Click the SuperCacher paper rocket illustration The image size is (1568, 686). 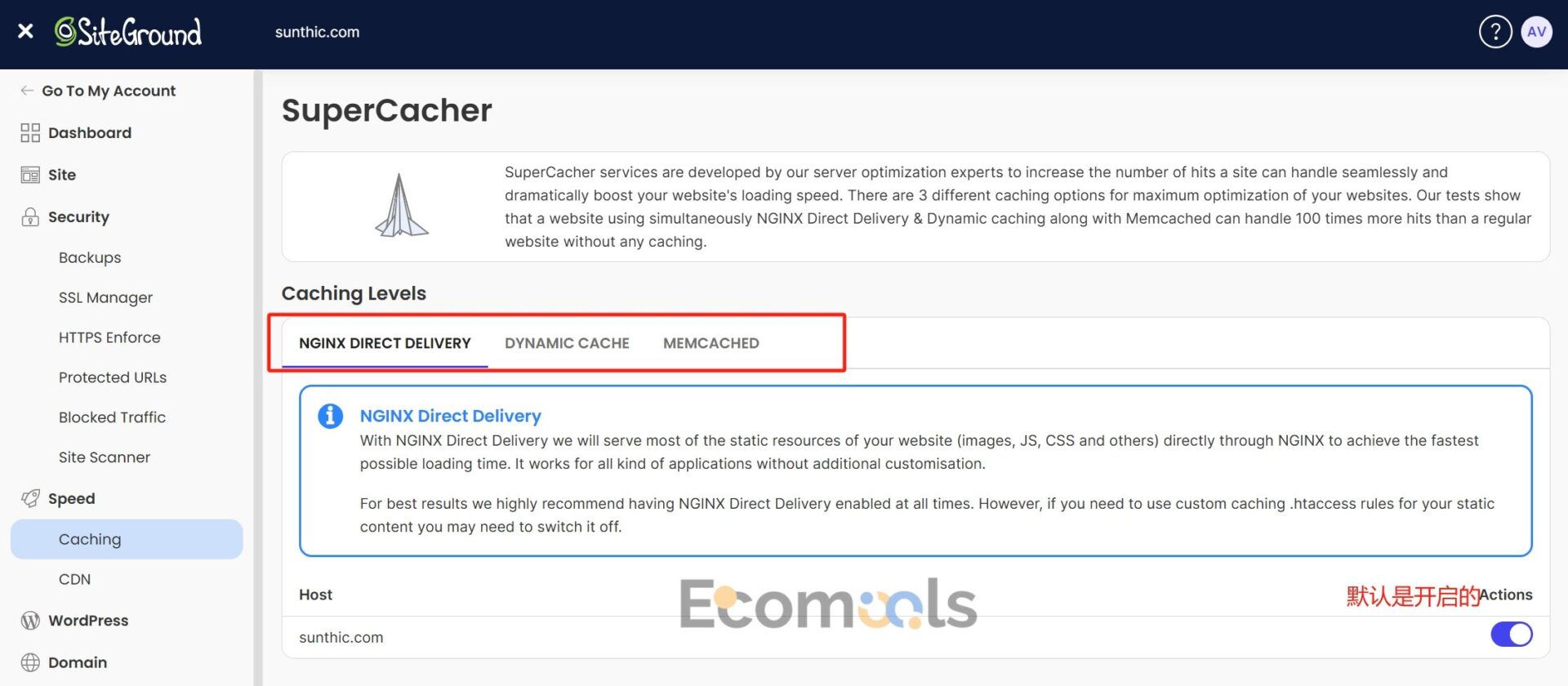[400, 206]
